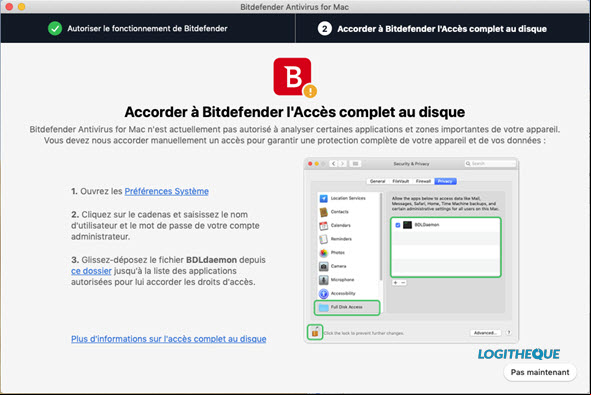This screenshot has height=395, width=591.
Task: Minimize the Bitdefender window with yellow button
Action: click(x=21, y=6)
